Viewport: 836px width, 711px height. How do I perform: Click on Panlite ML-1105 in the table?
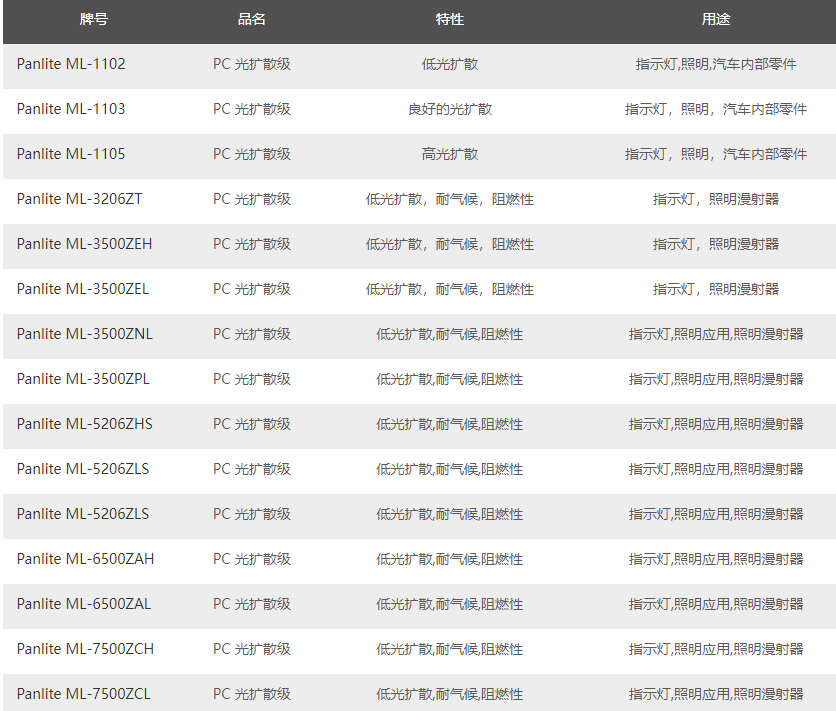(71, 154)
